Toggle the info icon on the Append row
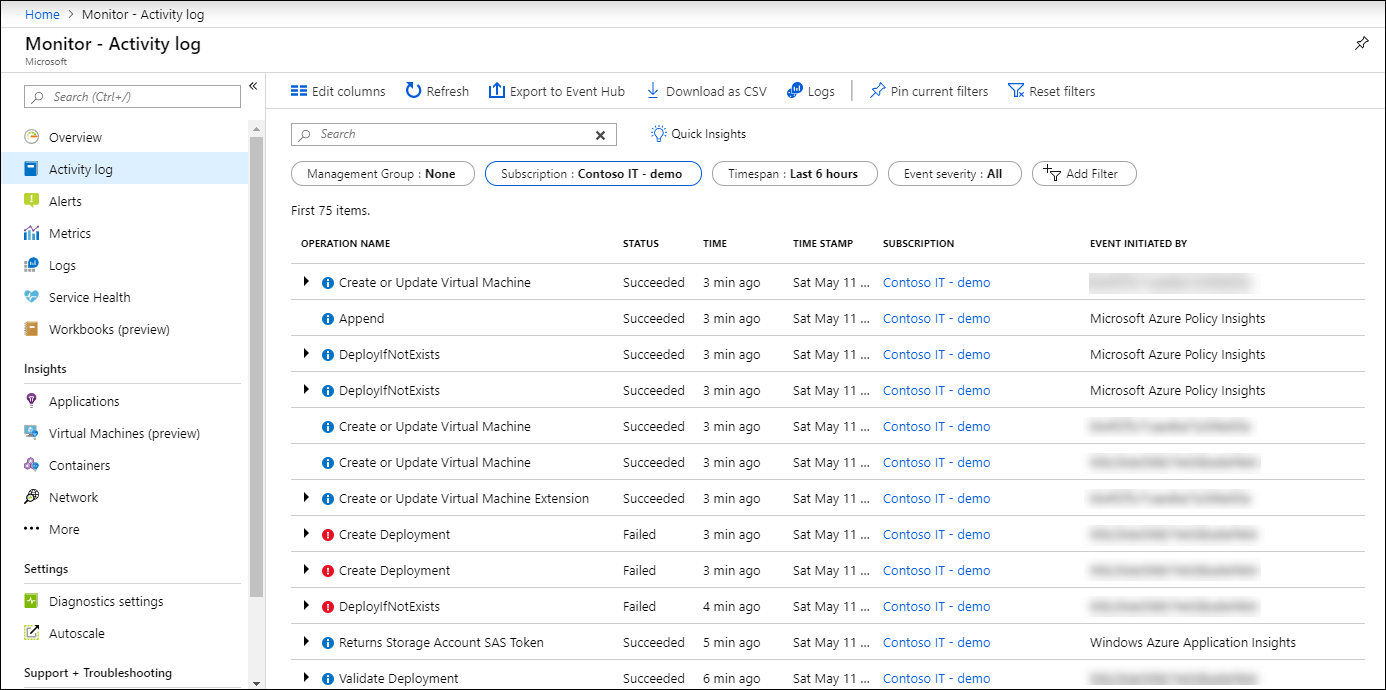This screenshot has width=1386, height=690. point(330,318)
